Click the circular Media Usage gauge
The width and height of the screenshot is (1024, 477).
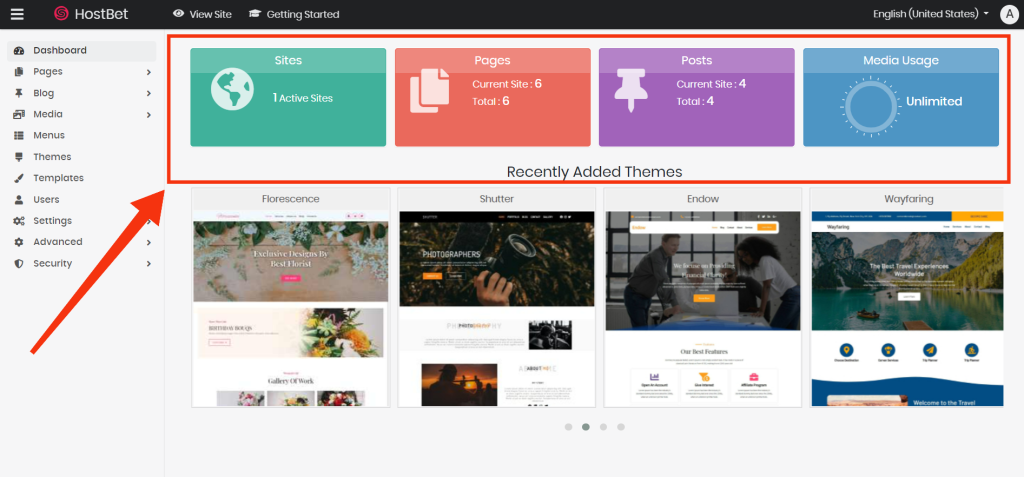pos(871,107)
